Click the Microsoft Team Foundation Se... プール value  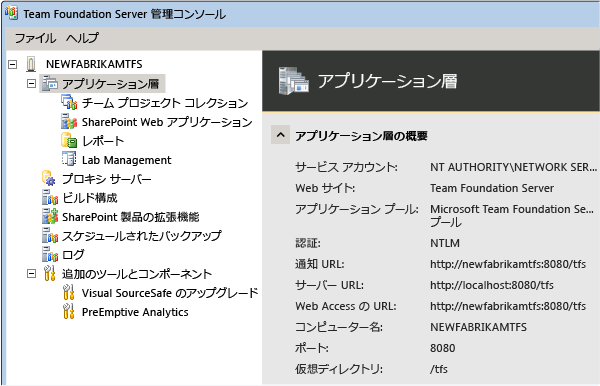tap(512, 215)
